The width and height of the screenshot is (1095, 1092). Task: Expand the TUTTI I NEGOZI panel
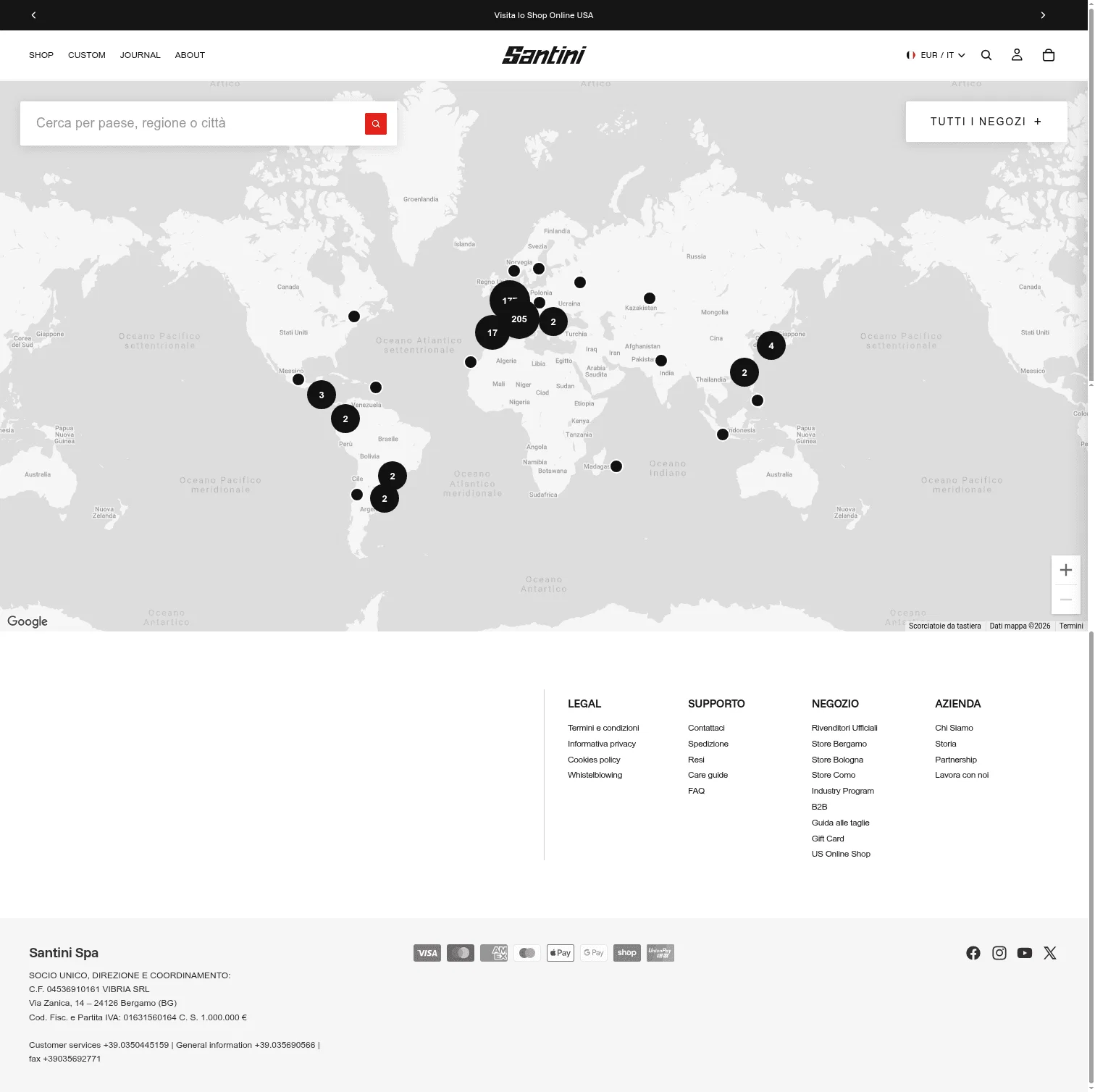[x=986, y=122]
